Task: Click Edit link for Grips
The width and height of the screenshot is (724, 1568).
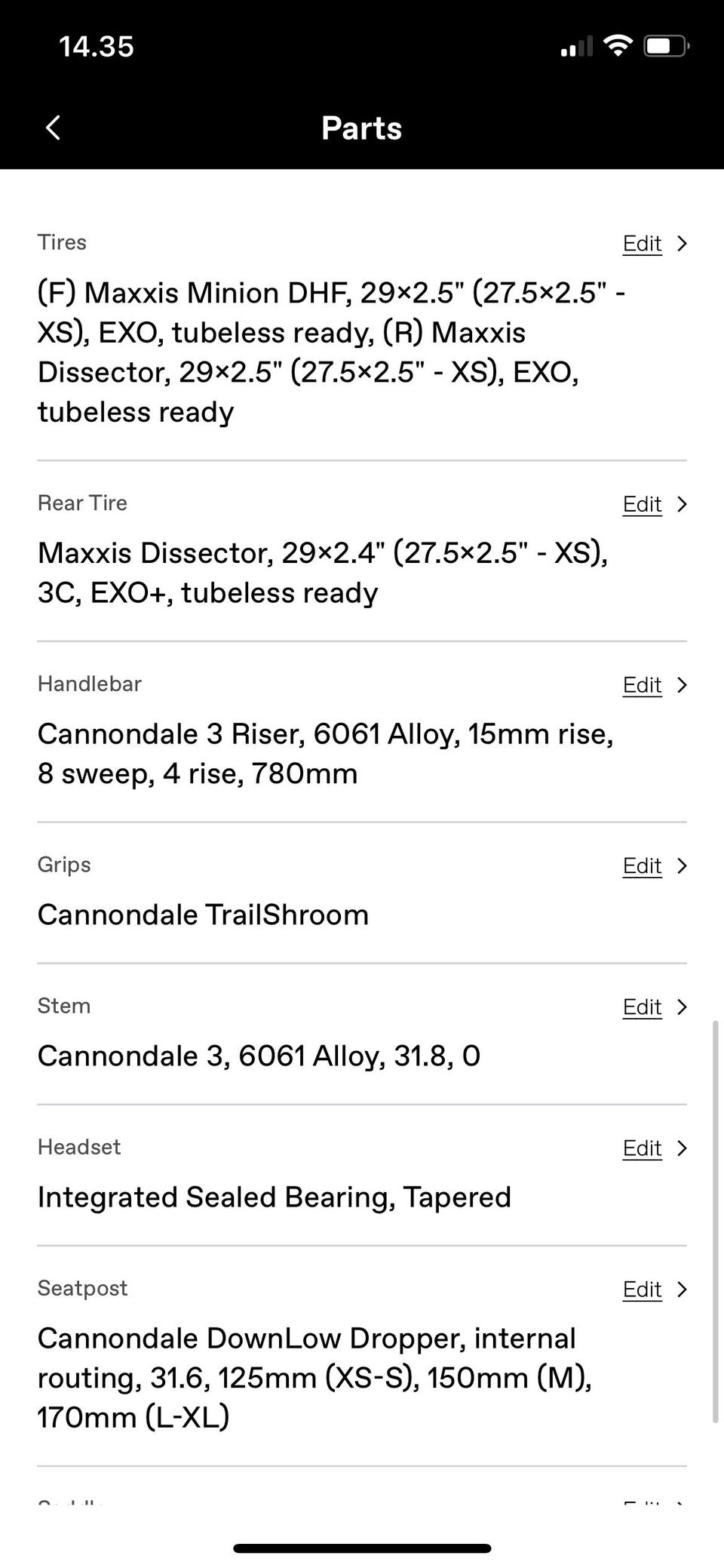Action: [642, 865]
